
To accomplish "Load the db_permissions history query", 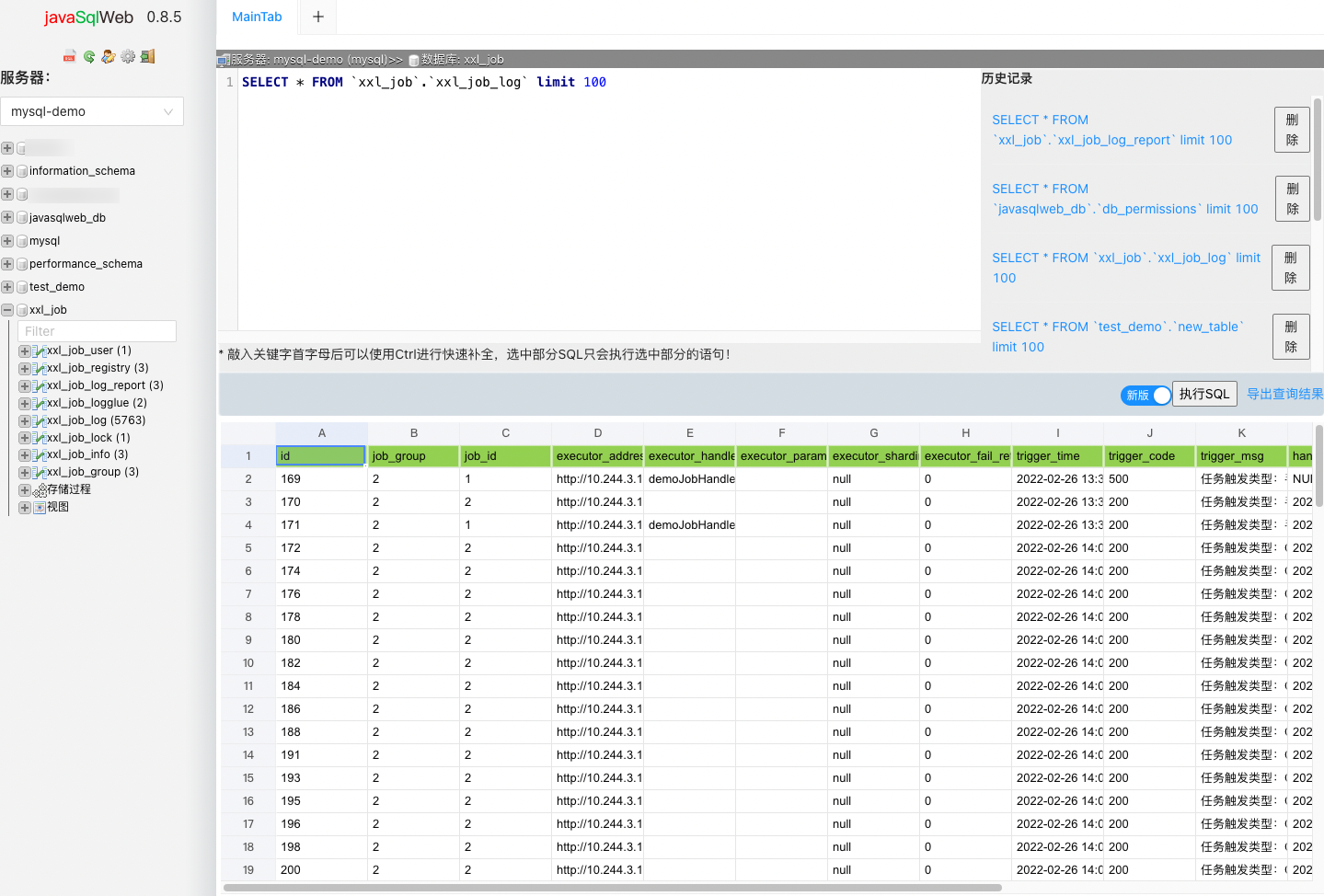I will coord(1124,199).
